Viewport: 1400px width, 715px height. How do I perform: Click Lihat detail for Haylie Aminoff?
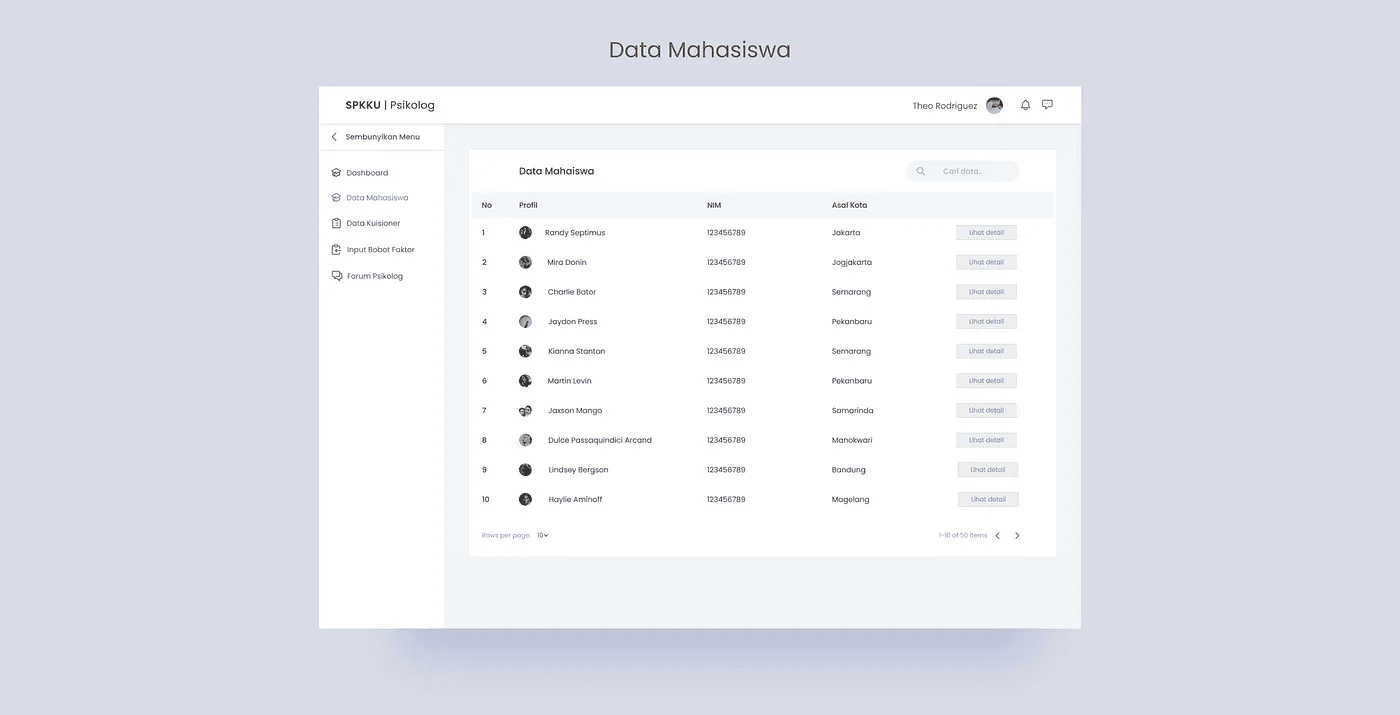pyautogui.click(x=988, y=499)
